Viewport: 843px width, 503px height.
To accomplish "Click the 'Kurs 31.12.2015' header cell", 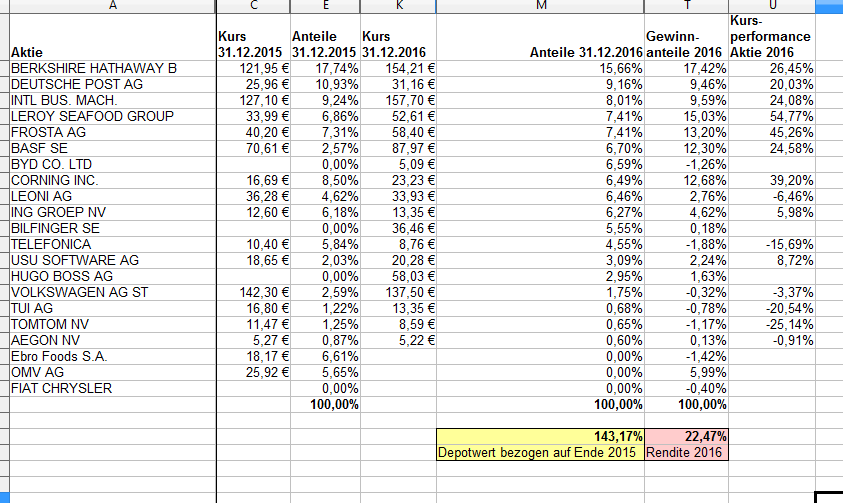I will coord(253,37).
